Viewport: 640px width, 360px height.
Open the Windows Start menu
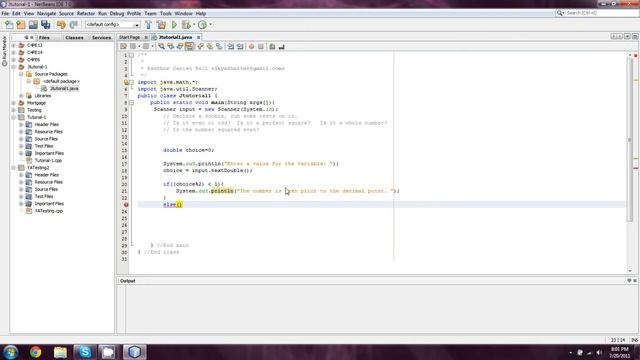point(10,352)
